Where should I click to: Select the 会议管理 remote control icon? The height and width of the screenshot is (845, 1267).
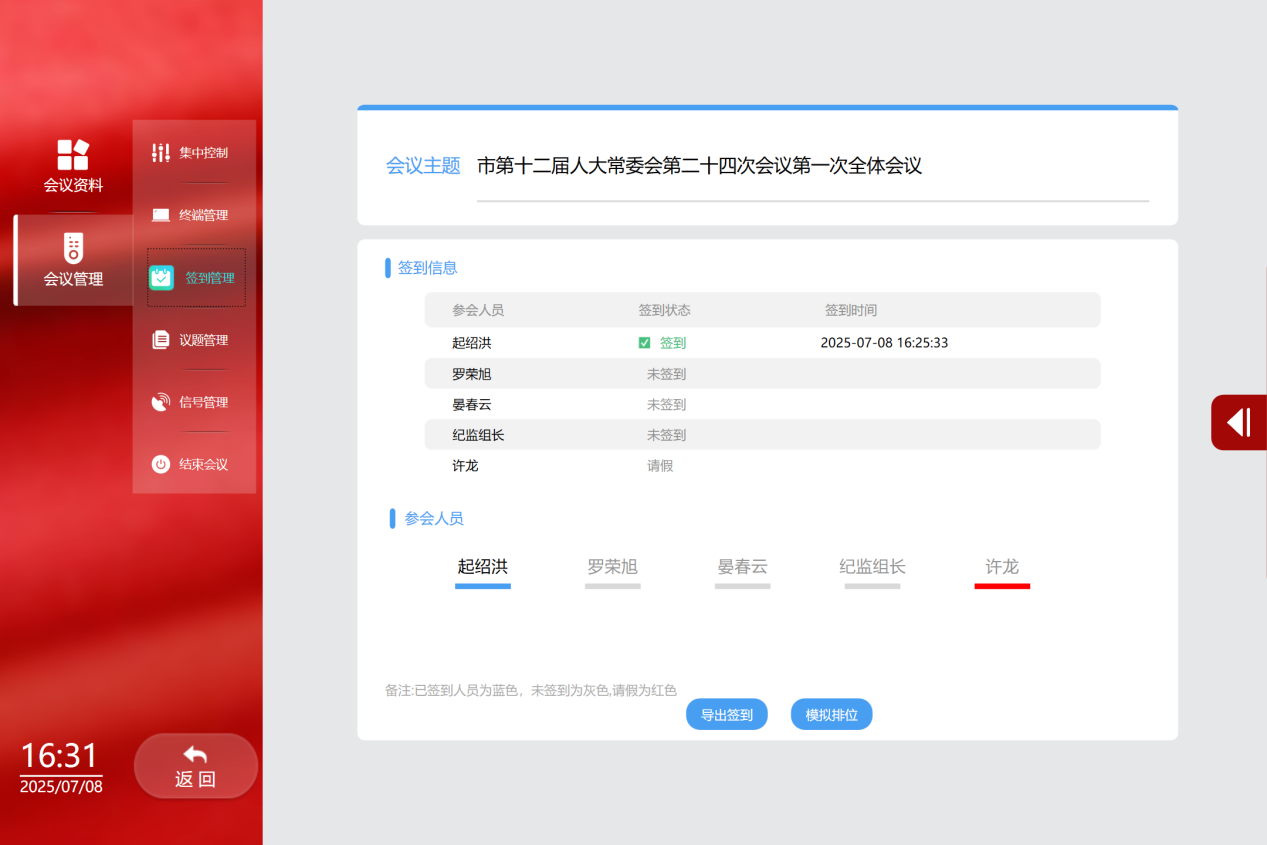point(73,247)
